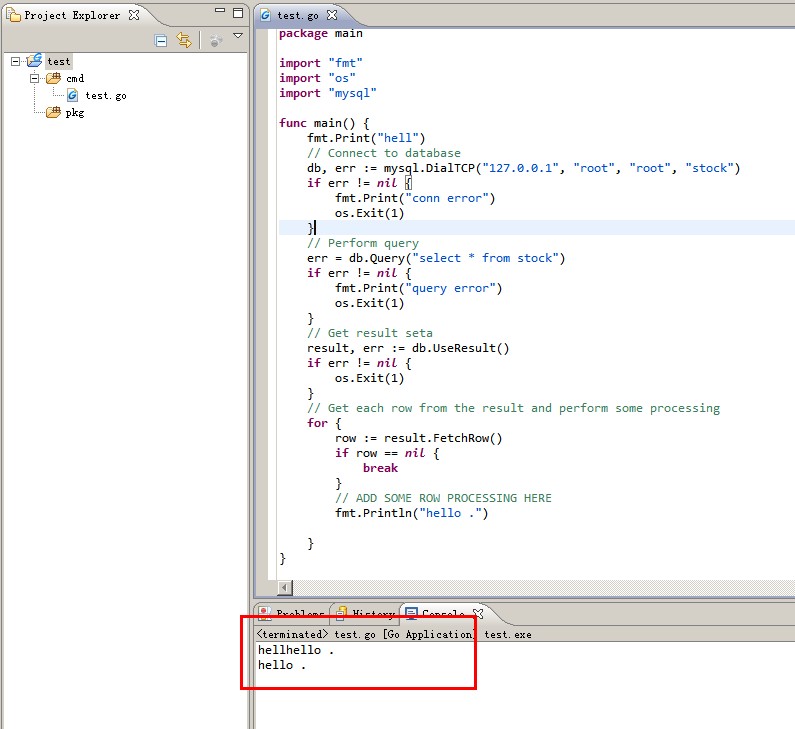Screen dimensions: 795x729
Task: Select the cmd package folder
Action: pyautogui.click(x=74, y=78)
